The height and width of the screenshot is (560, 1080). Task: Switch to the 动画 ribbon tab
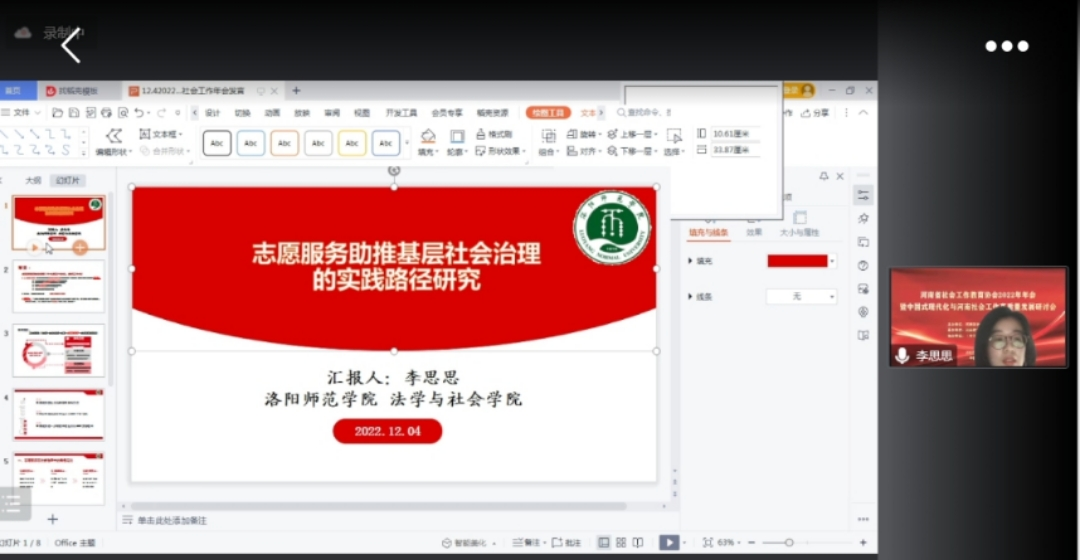pyautogui.click(x=272, y=113)
